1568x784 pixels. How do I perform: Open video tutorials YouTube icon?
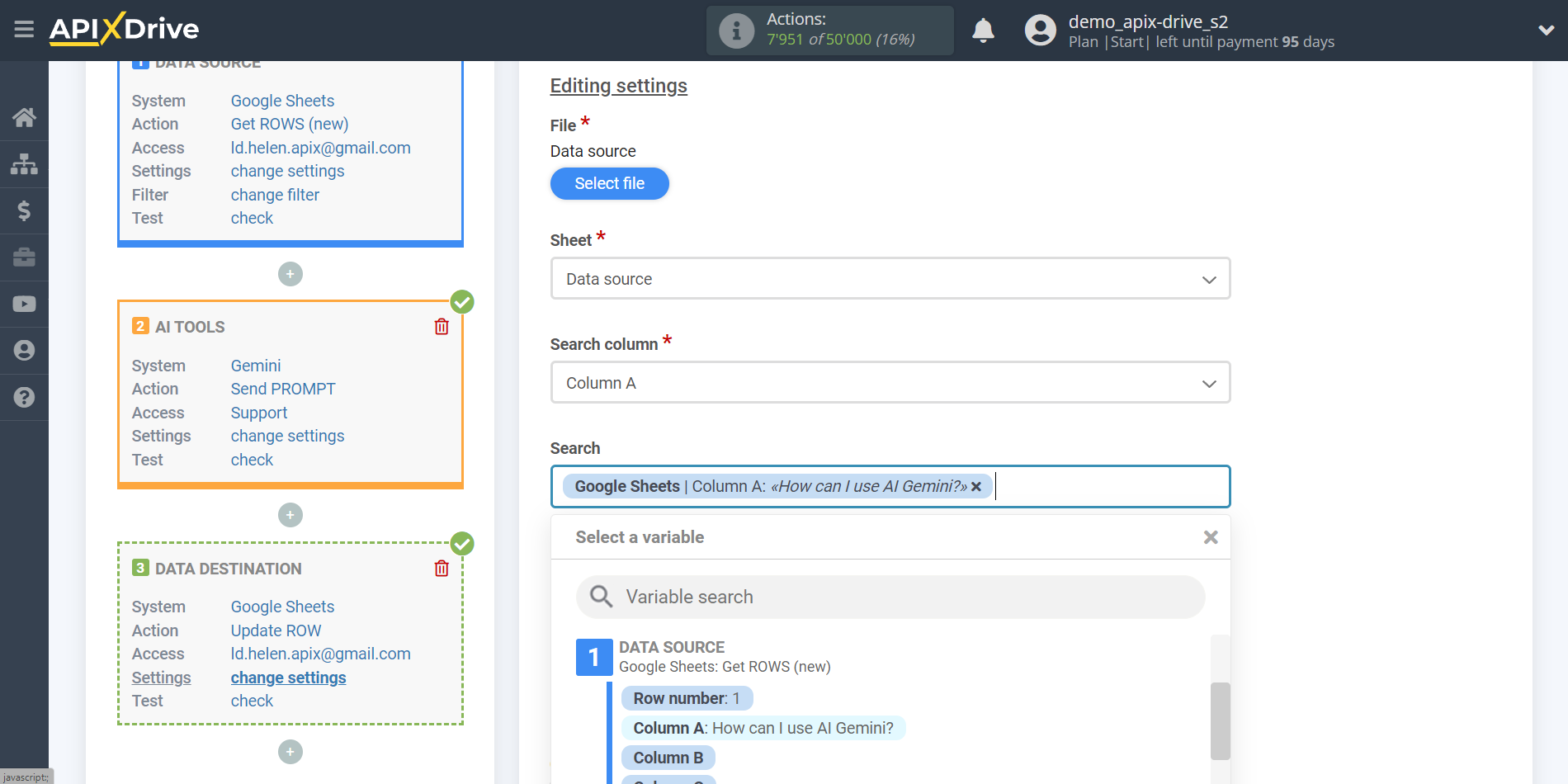point(24,304)
